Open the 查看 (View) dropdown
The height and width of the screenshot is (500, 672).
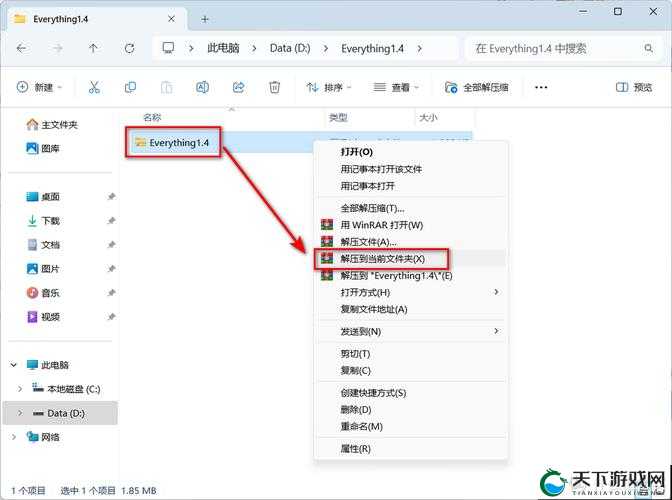point(396,87)
